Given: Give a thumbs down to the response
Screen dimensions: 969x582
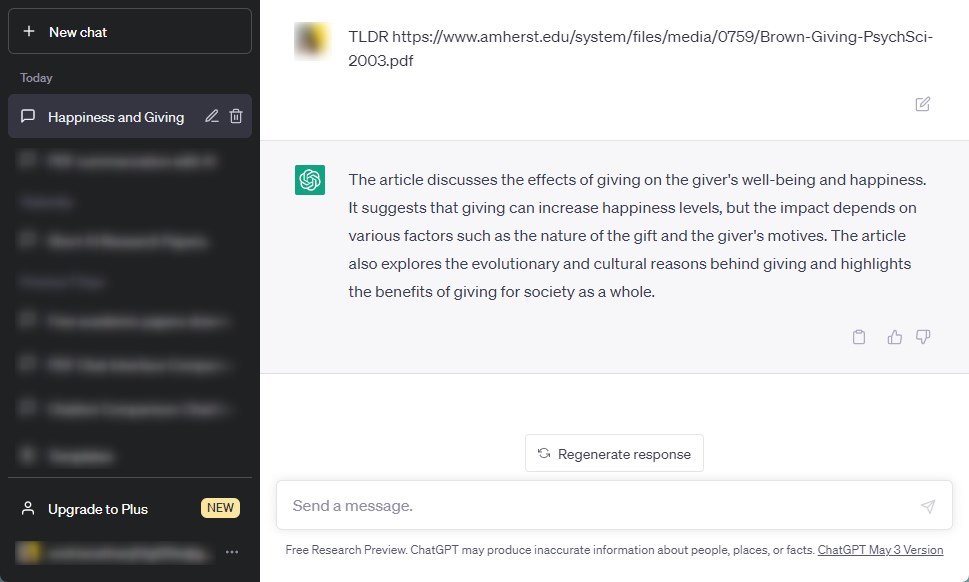Looking at the screenshot, I should pos(922,337).
